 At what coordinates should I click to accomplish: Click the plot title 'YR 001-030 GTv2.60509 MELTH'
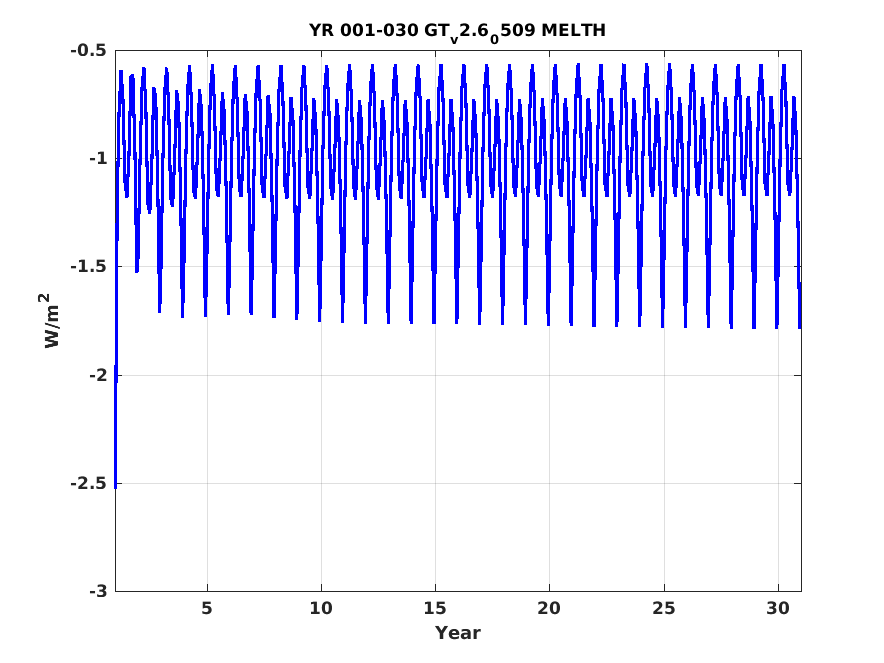pyautogui.click(x=457, y=32)
